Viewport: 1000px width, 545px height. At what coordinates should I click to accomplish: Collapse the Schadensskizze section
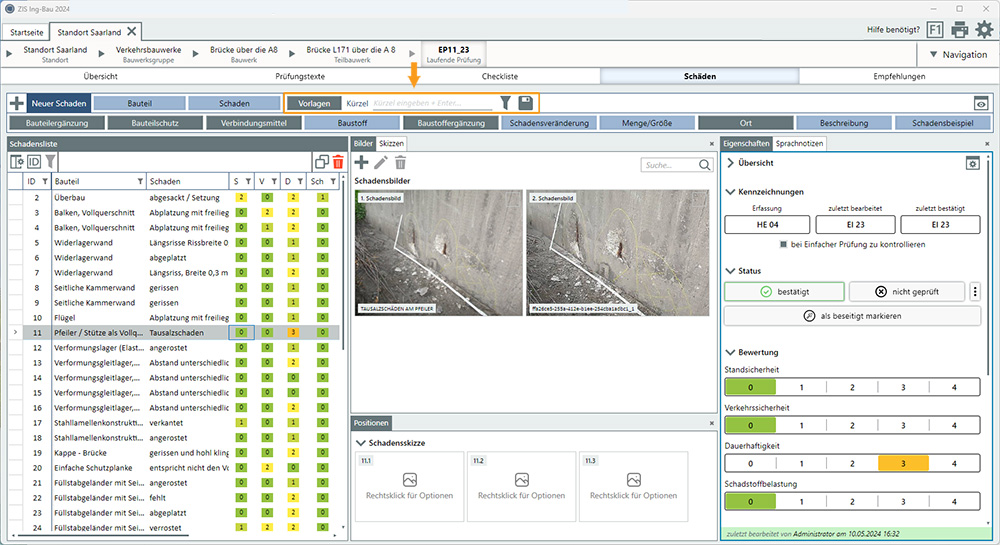tap(361, 441)
